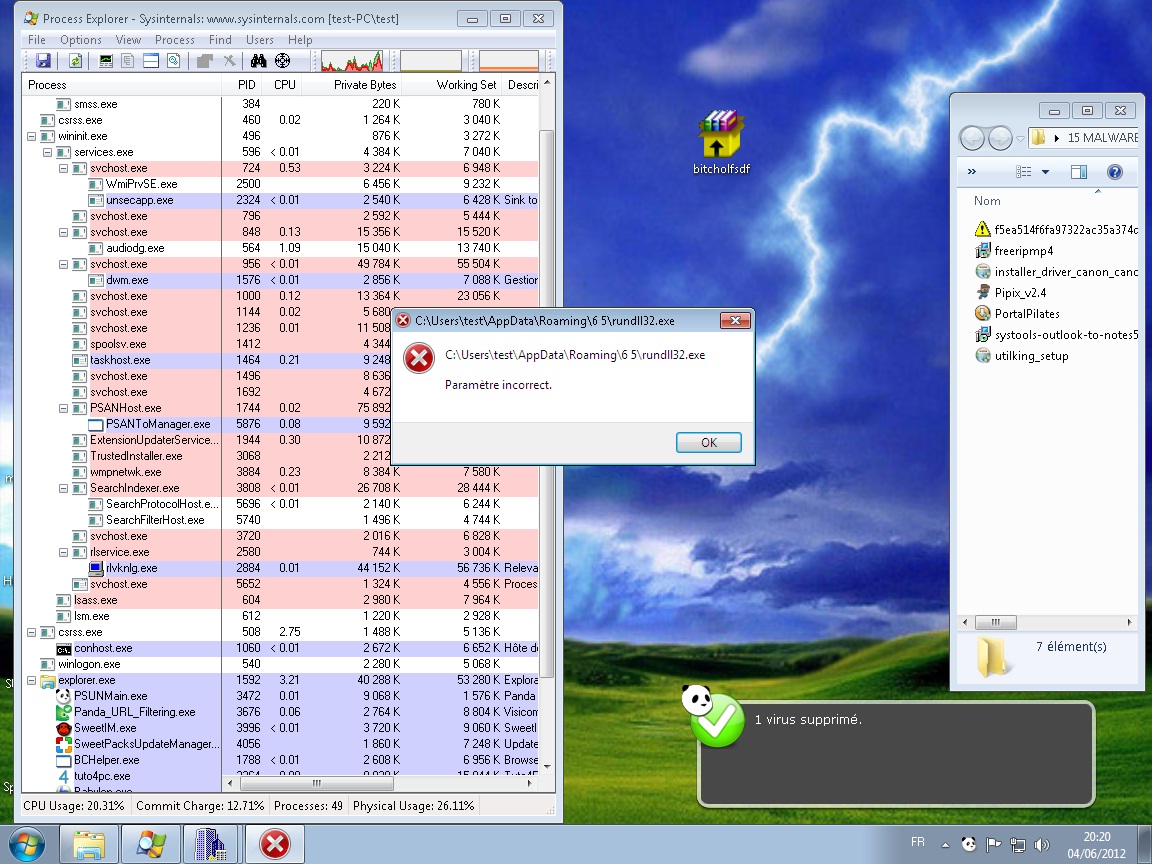Select the crosshair Find Window's Process icon
The width and height of the screenshot is (1152, 864).
282,61
